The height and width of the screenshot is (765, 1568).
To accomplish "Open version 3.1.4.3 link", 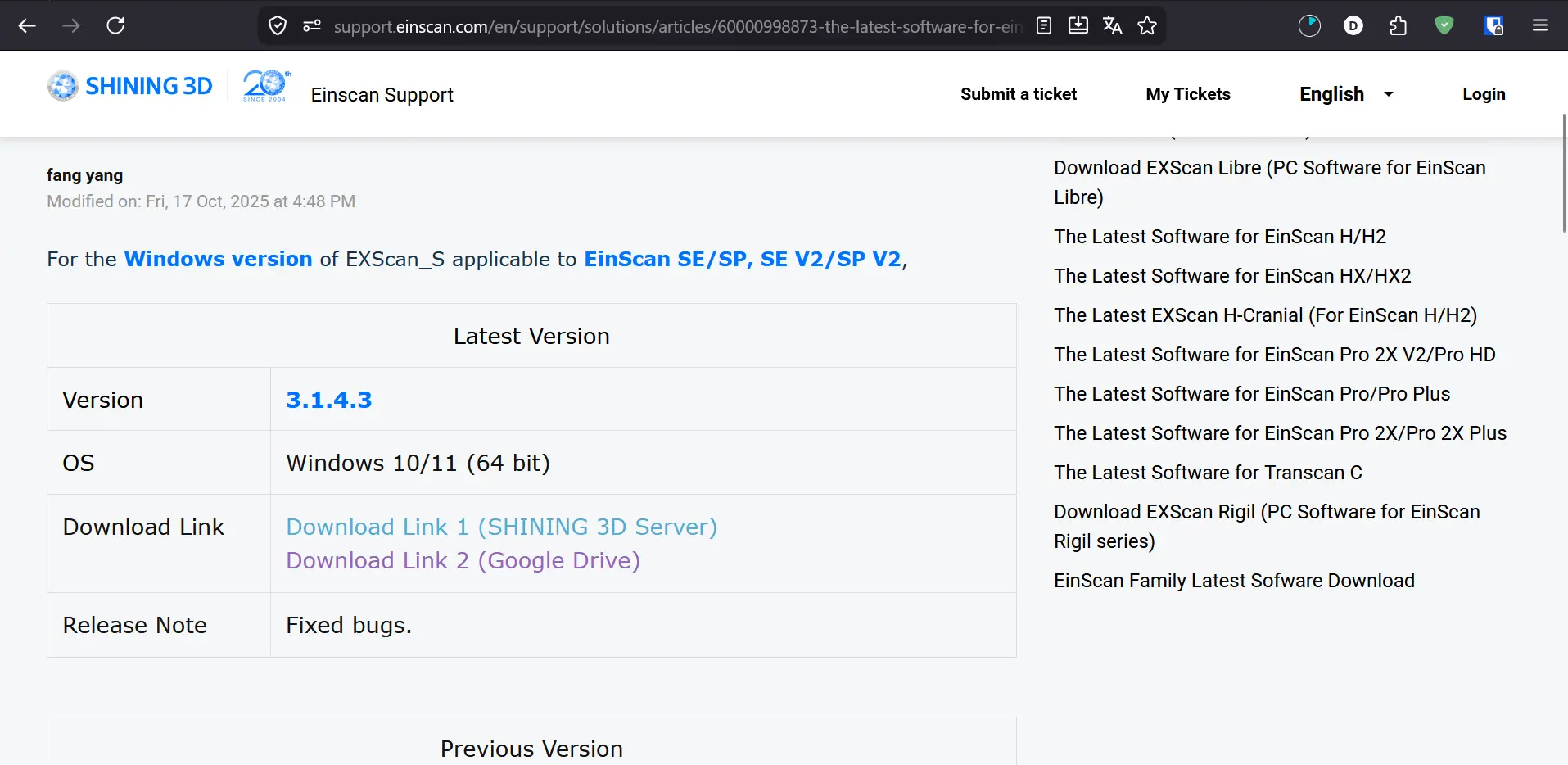I will click(329, 400).
